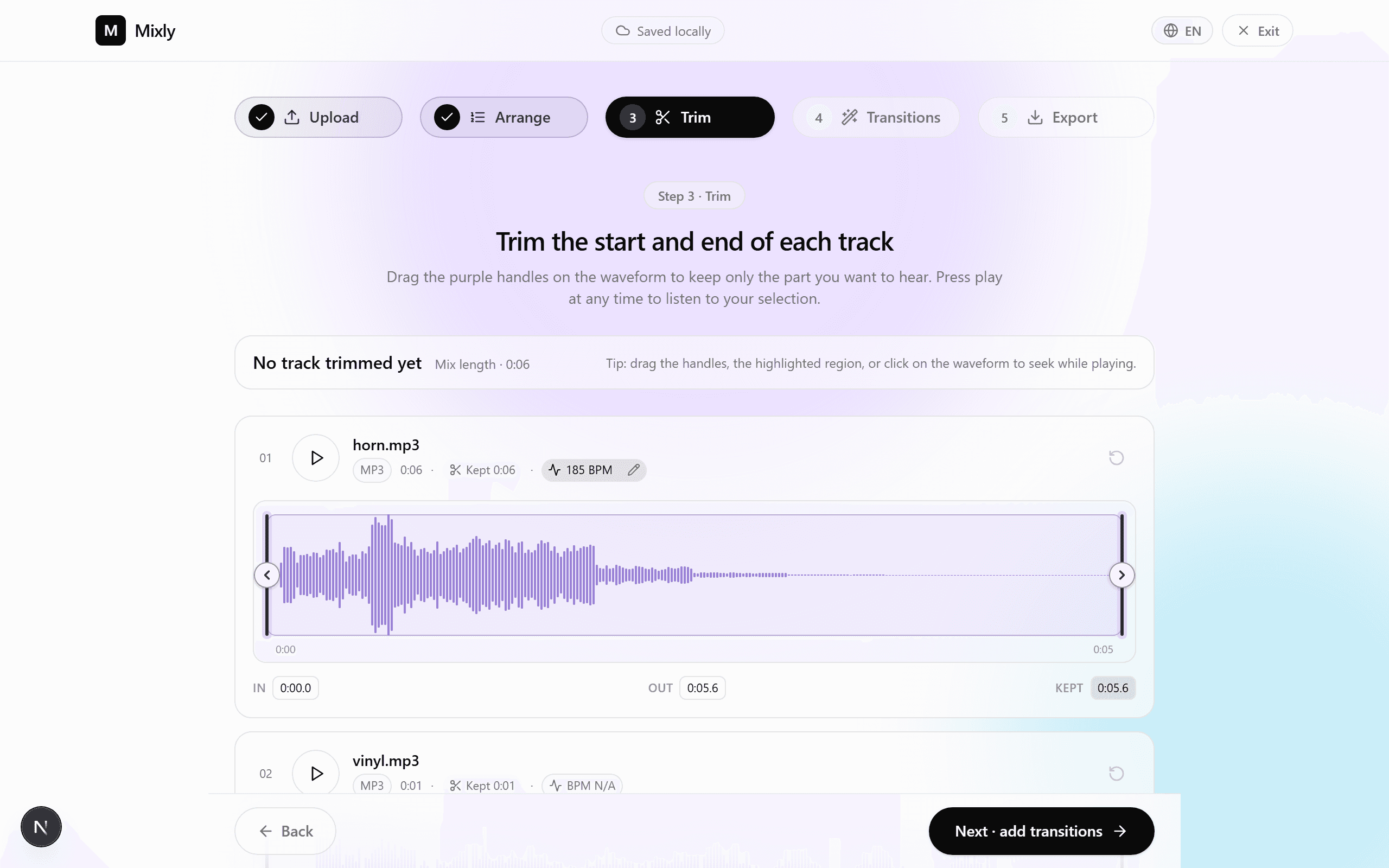Click the KEPT duration value 0:05.6

click(1112, 688)
